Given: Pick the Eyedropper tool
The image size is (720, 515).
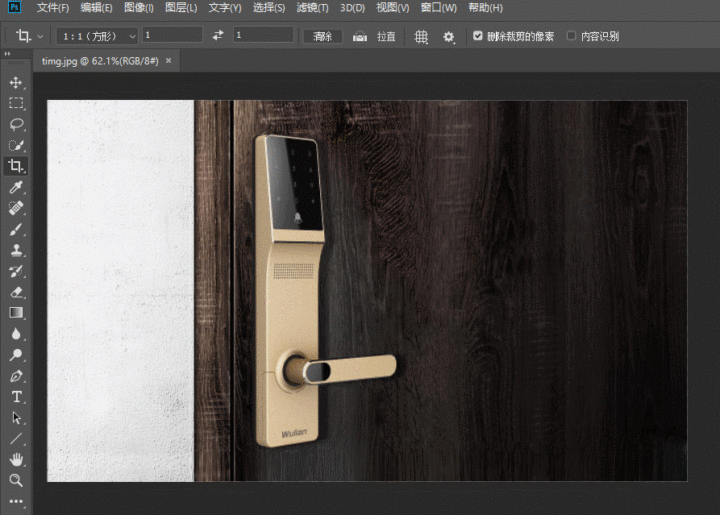Looking at the screenshot, I should [x=16, y=187].
